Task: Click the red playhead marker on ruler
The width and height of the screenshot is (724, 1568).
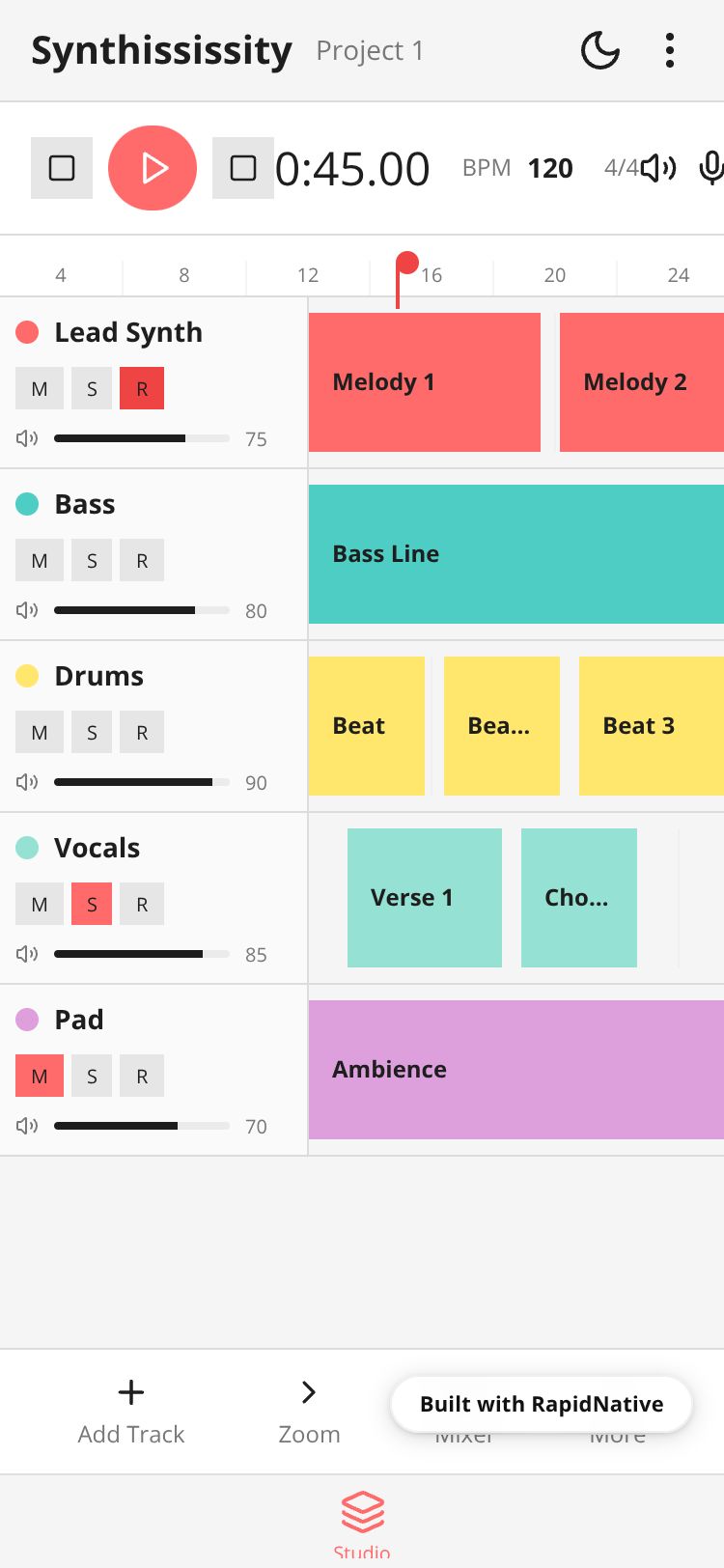Action: (407, 264)
